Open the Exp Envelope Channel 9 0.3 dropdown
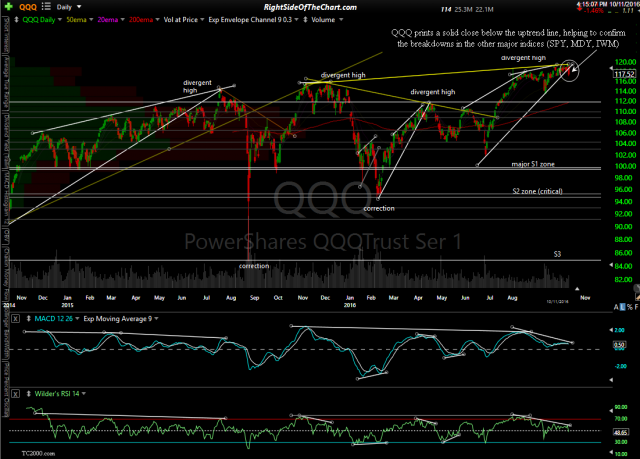640x459 pixels. click(296, 20)
